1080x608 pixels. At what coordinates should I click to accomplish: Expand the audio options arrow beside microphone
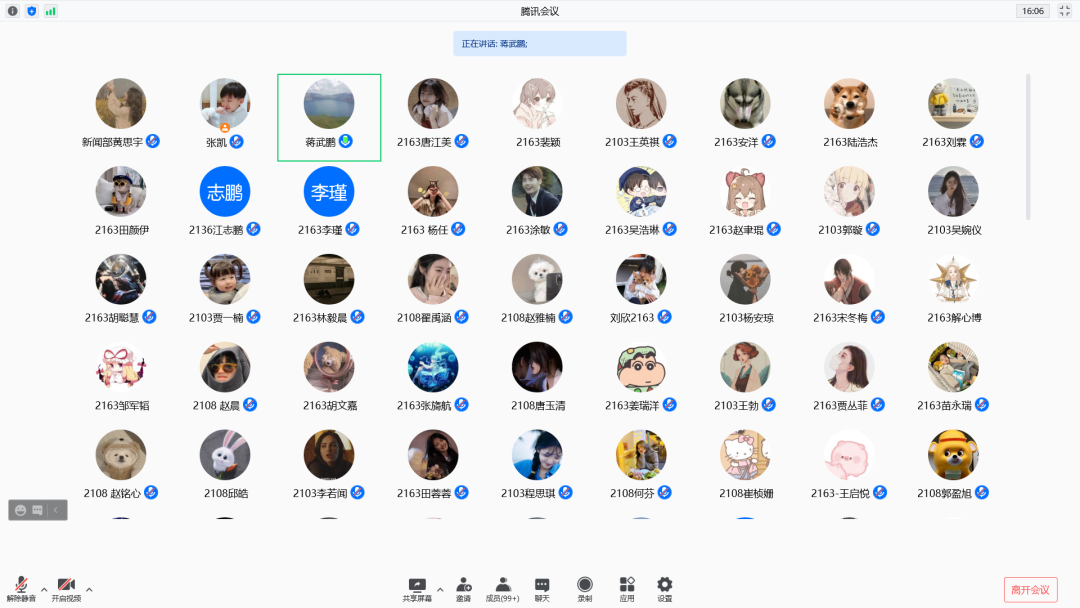43,589
